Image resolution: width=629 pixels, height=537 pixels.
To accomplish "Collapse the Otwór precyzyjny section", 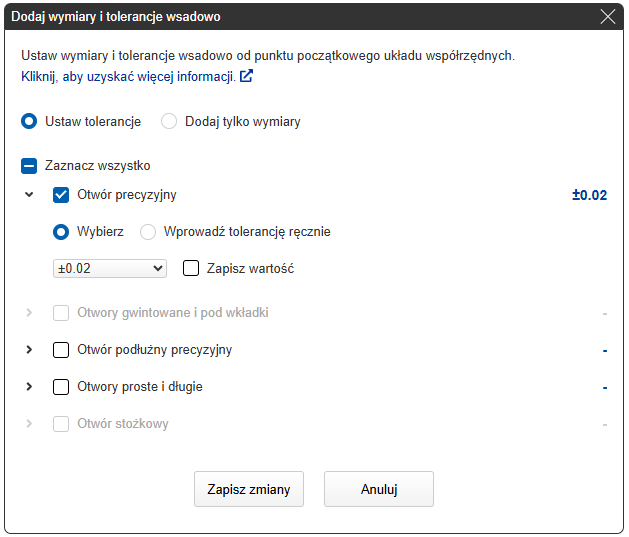I will tap(29, 195).
